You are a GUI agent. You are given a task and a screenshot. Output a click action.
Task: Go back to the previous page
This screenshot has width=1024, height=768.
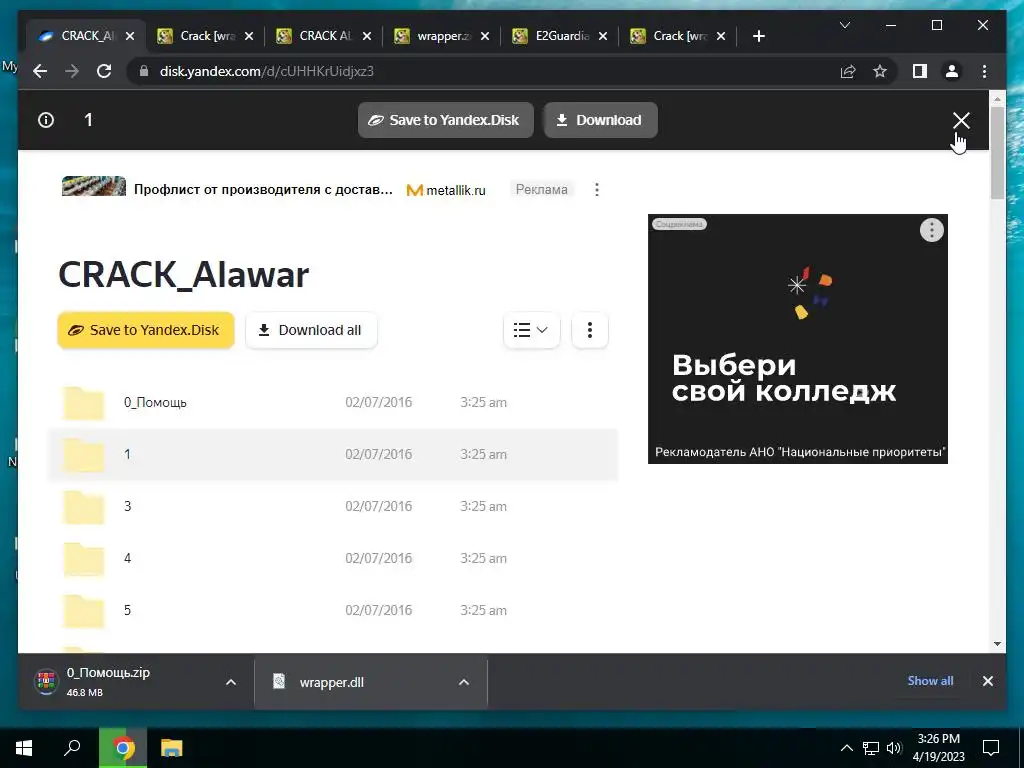coord(40,71)
